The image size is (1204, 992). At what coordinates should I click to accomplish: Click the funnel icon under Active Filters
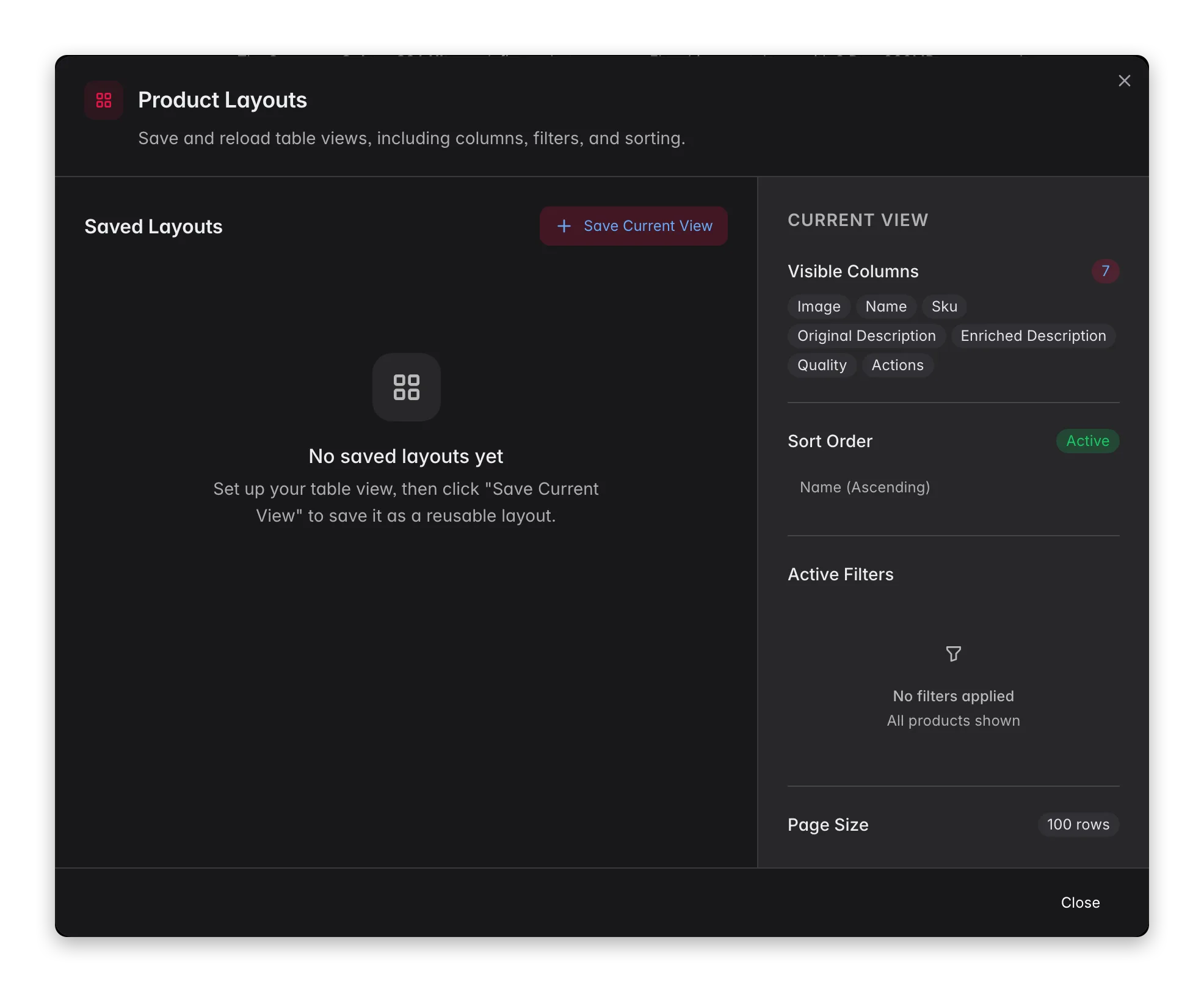953,654
